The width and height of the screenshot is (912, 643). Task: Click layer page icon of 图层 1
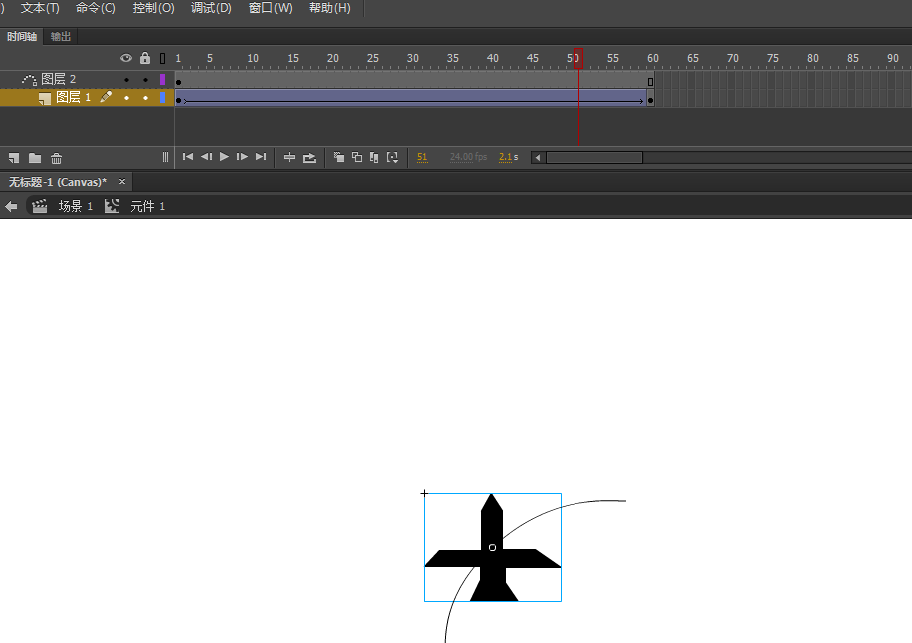[45, 98]
